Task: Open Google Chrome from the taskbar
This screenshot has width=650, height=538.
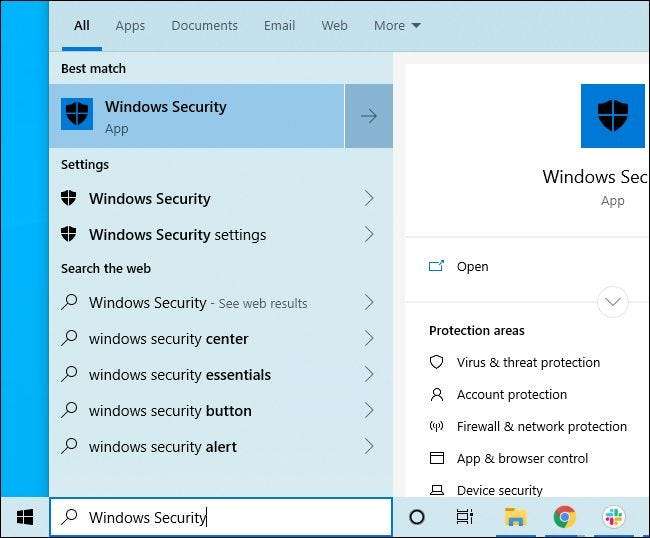Action: [564, 517]
